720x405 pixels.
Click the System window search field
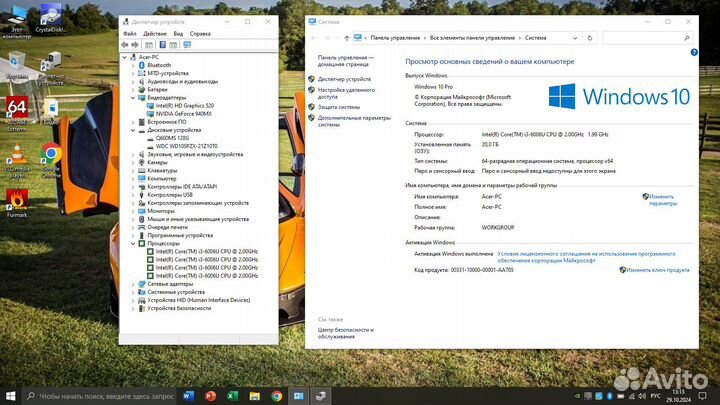pos(647,38)
